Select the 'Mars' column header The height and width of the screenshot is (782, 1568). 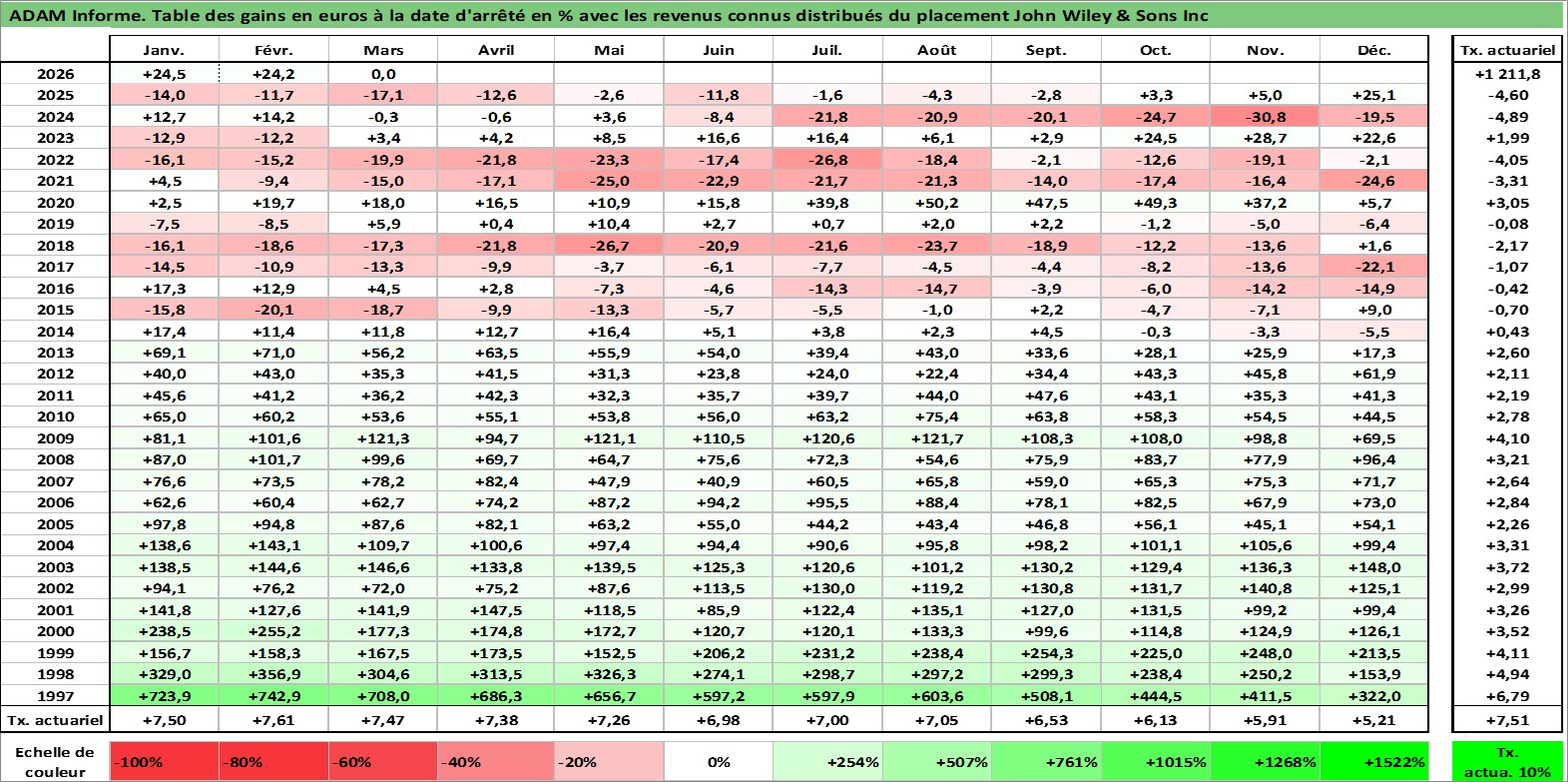(x=383, y=50)
